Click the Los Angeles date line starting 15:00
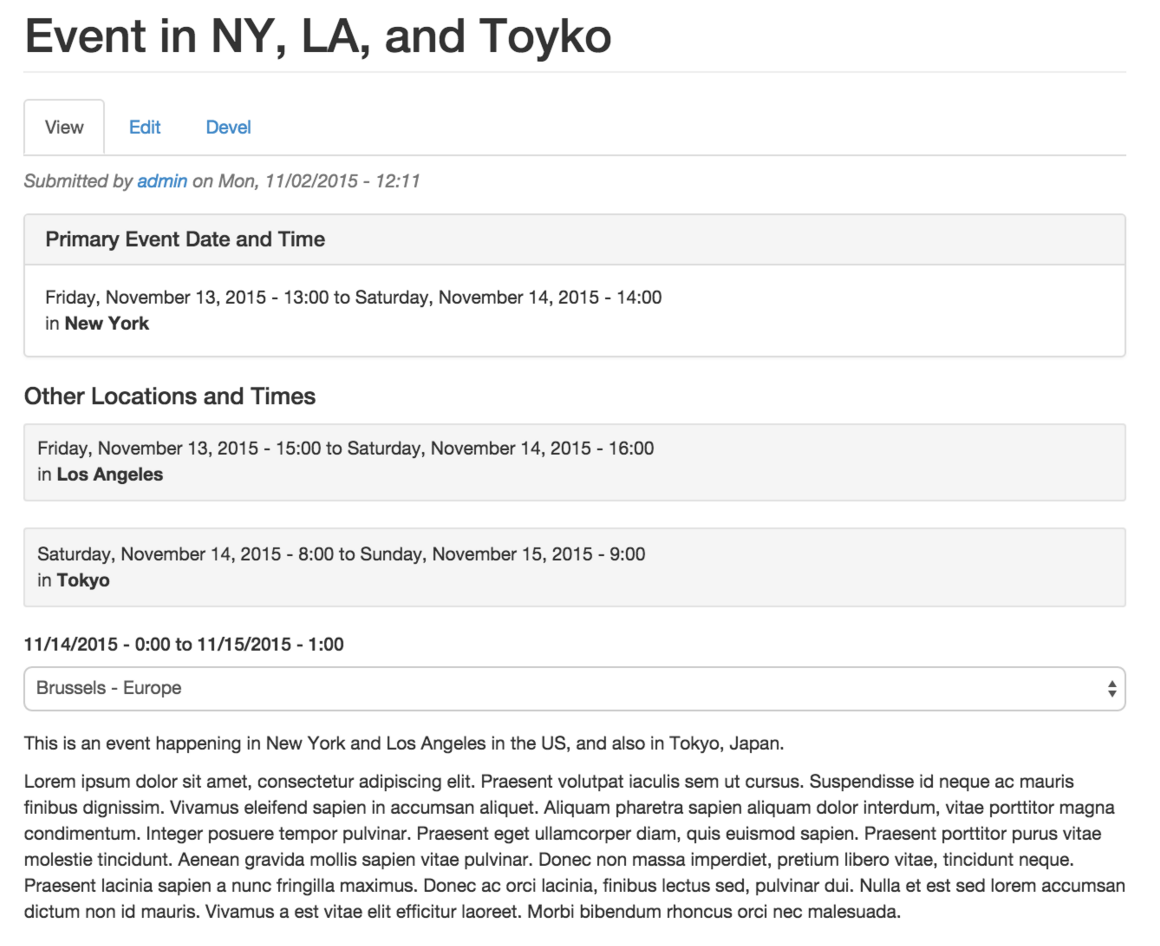The height and width of the screenshot is (946, 1160). pos(345,448)
